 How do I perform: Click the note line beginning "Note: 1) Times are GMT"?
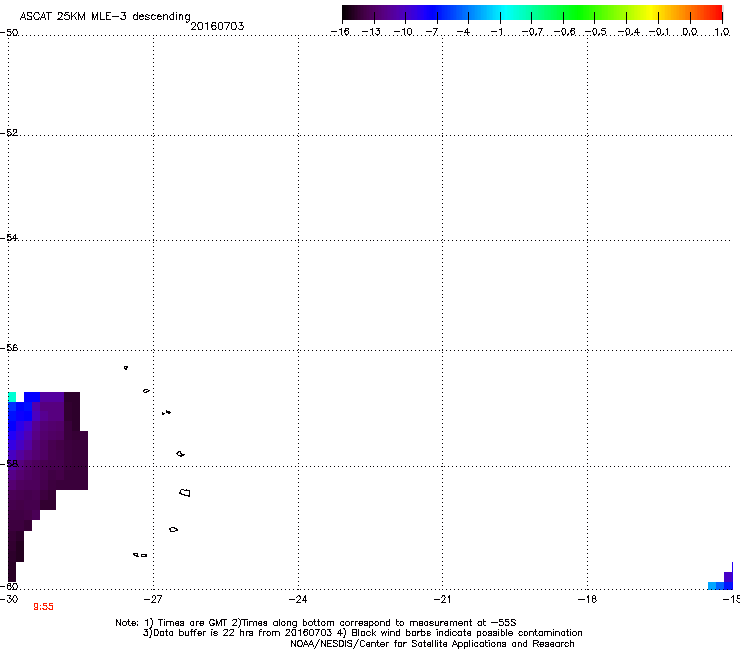pyautogui.click(x=316, y=623)
